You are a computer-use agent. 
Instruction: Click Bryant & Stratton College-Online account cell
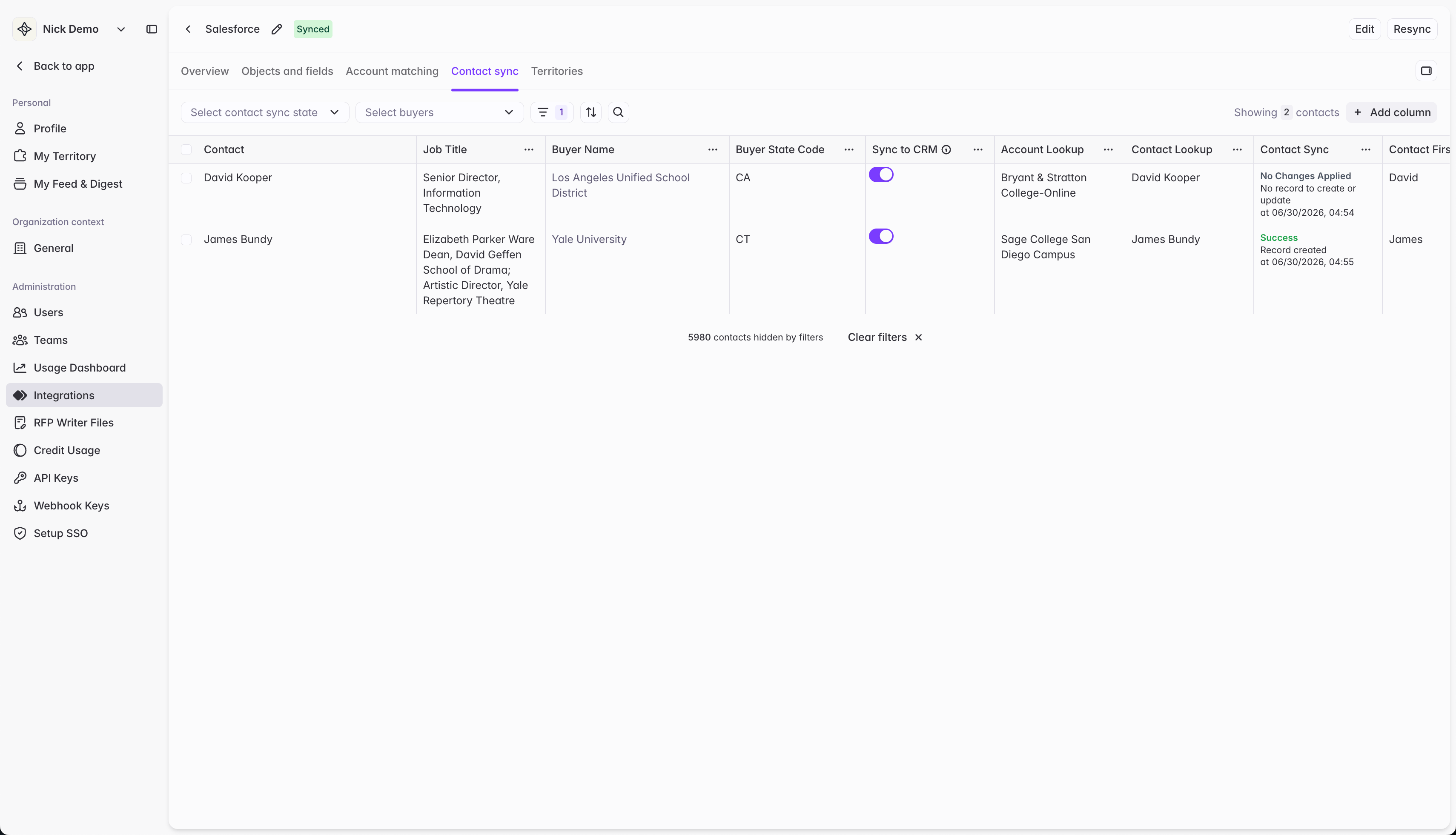tap(1043, 185)
